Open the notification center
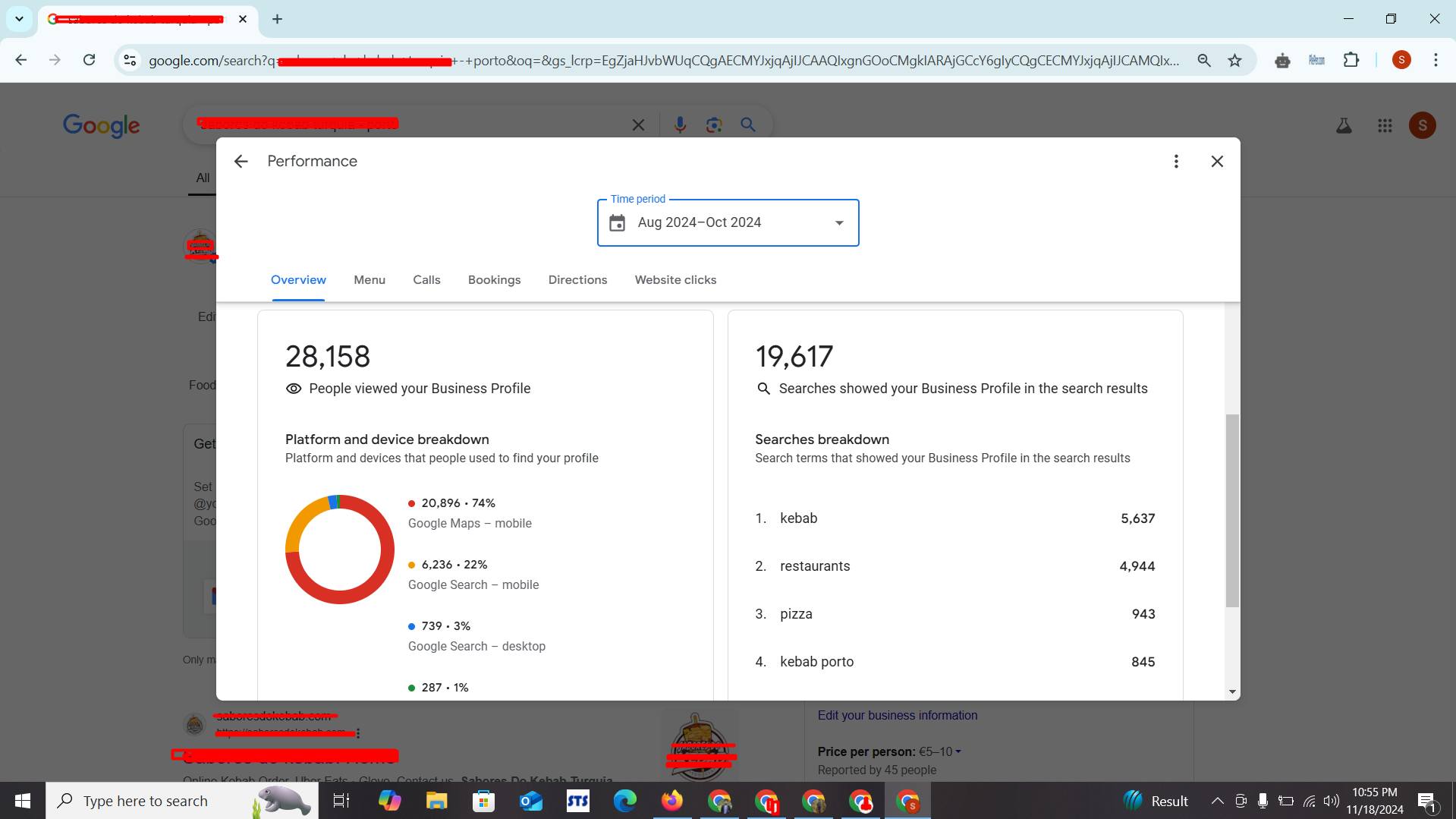This screenshot has width=1456, height=819. coord(1426,801)
